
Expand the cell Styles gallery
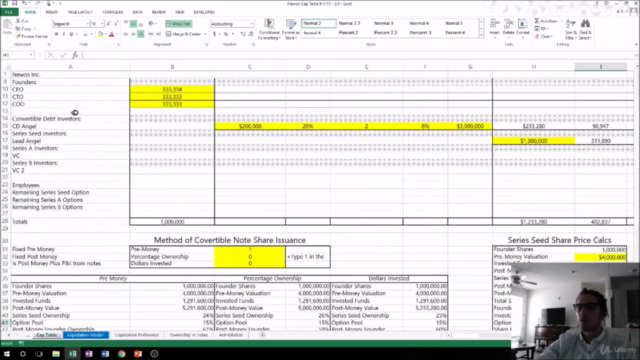[x=481, y=36]
